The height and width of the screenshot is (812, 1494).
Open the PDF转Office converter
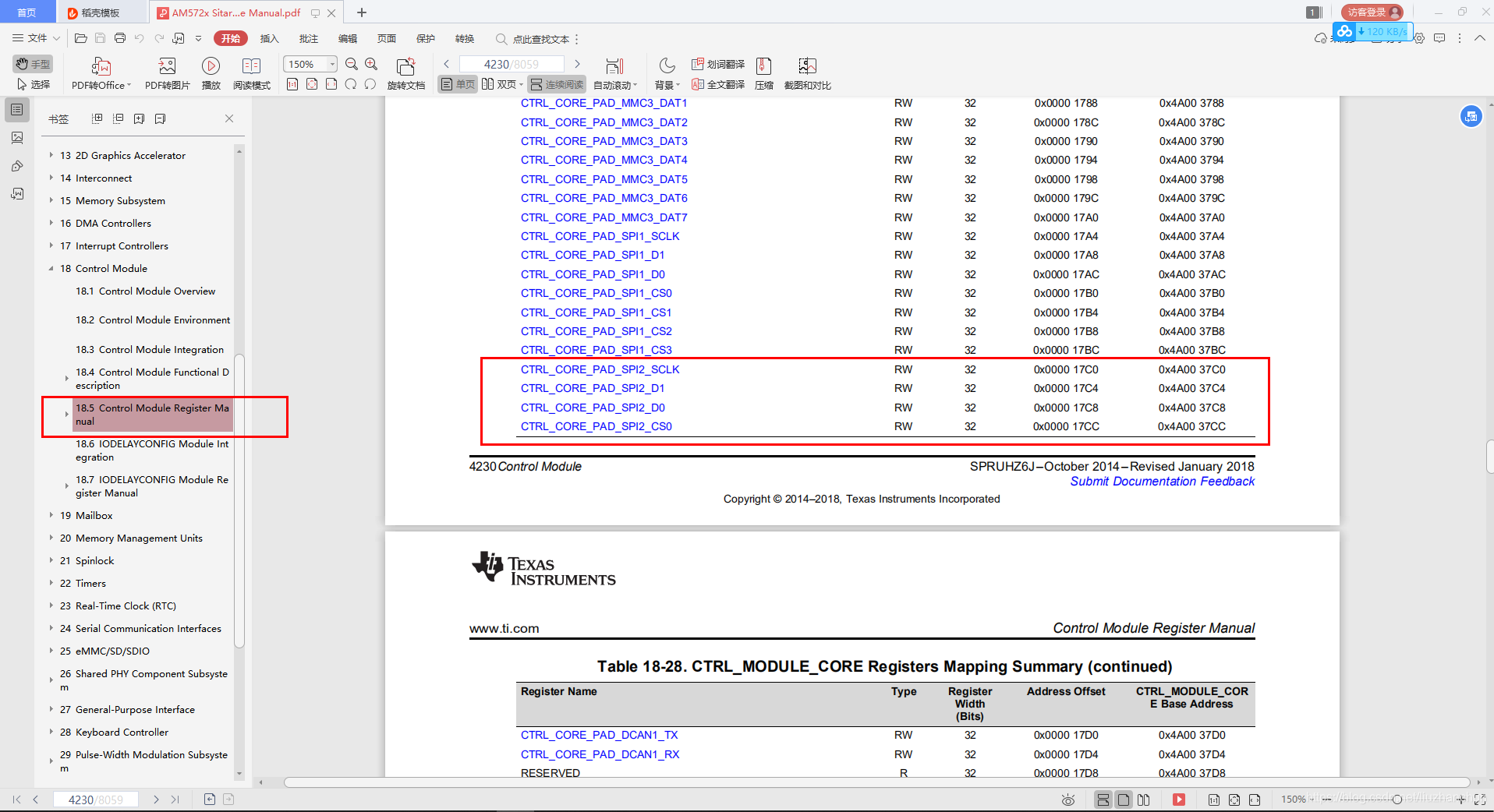pos(101,73)
